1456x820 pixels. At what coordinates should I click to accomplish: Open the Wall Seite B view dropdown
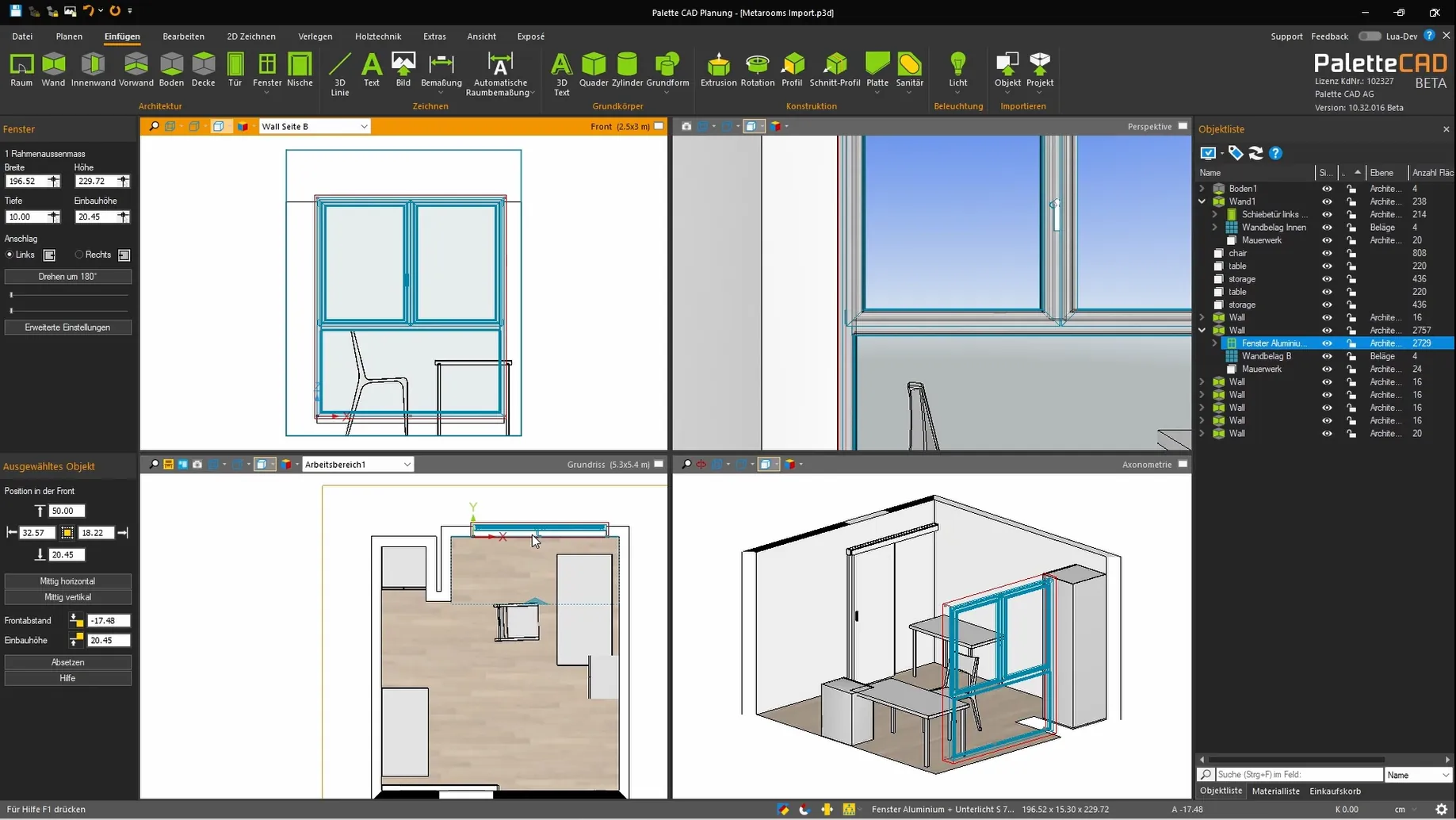[364, 126]
